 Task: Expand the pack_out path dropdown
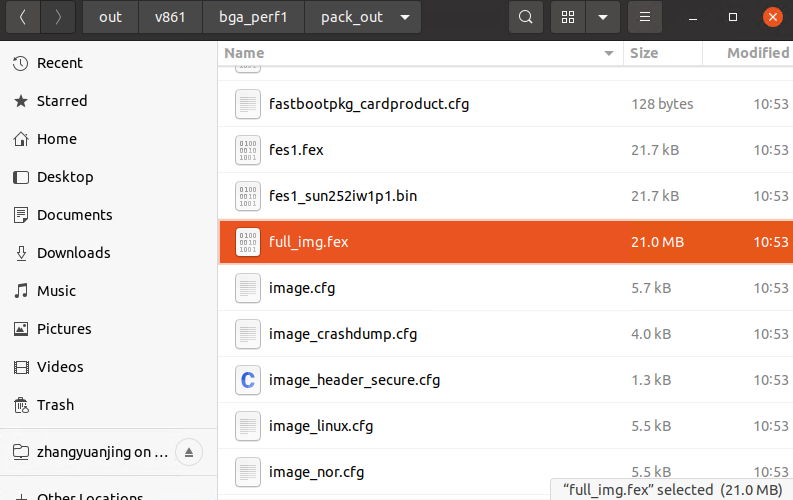point(403,18)
